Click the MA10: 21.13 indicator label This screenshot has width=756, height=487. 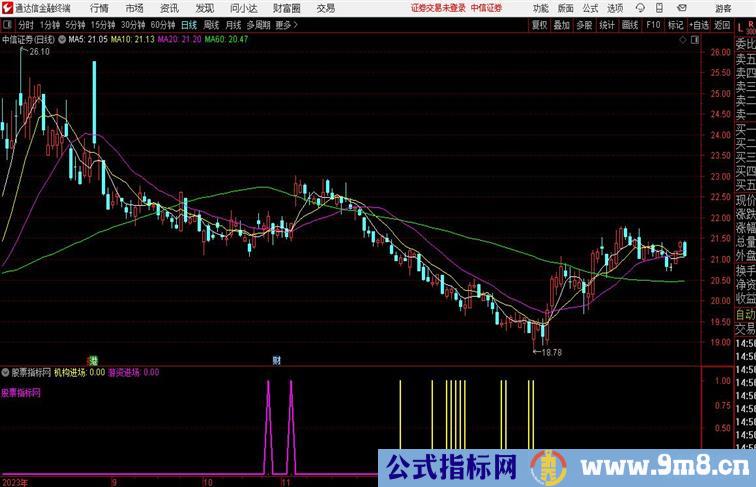click(133, 40)
